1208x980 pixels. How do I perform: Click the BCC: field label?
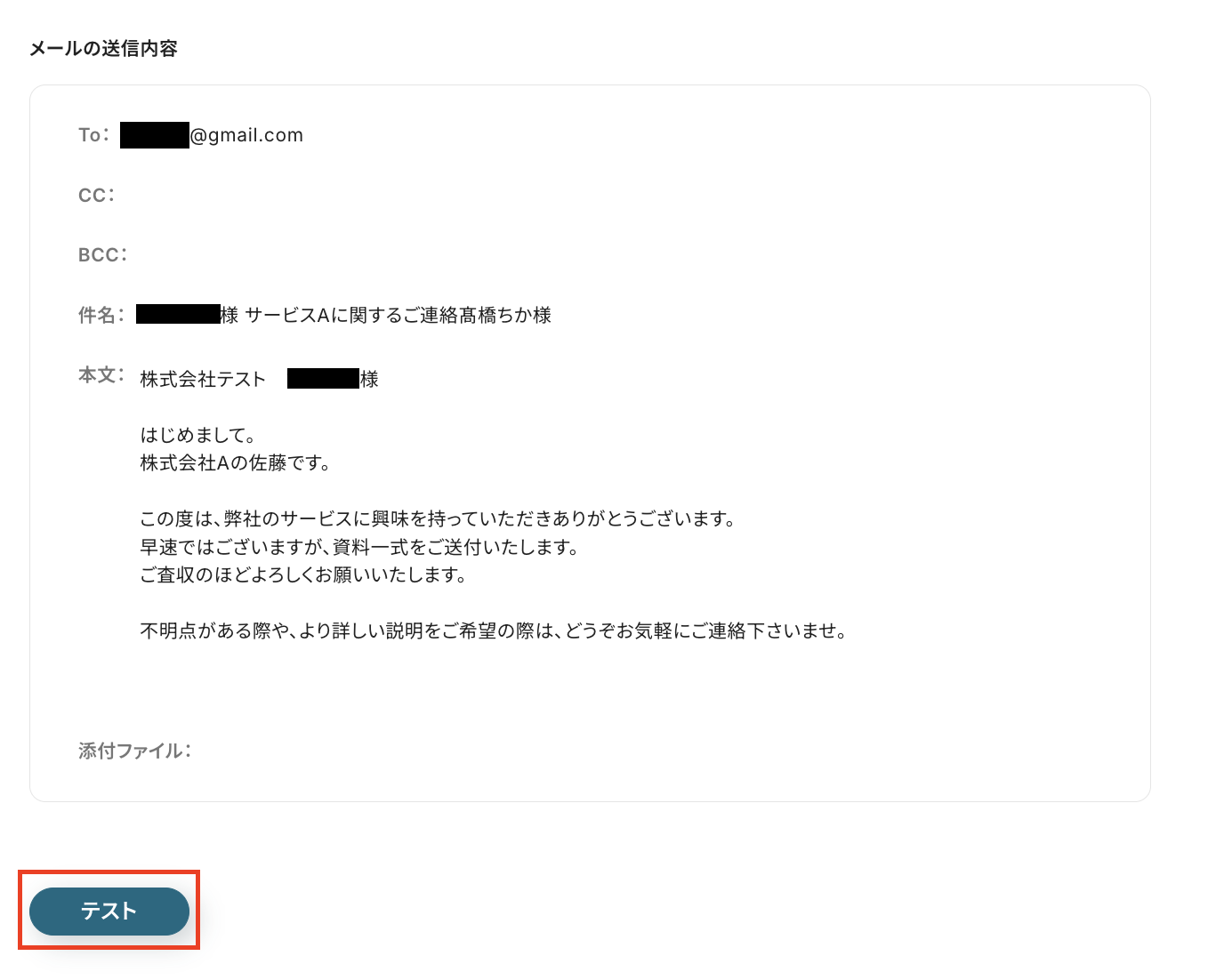pyautogui.click(x=103, y=255)
